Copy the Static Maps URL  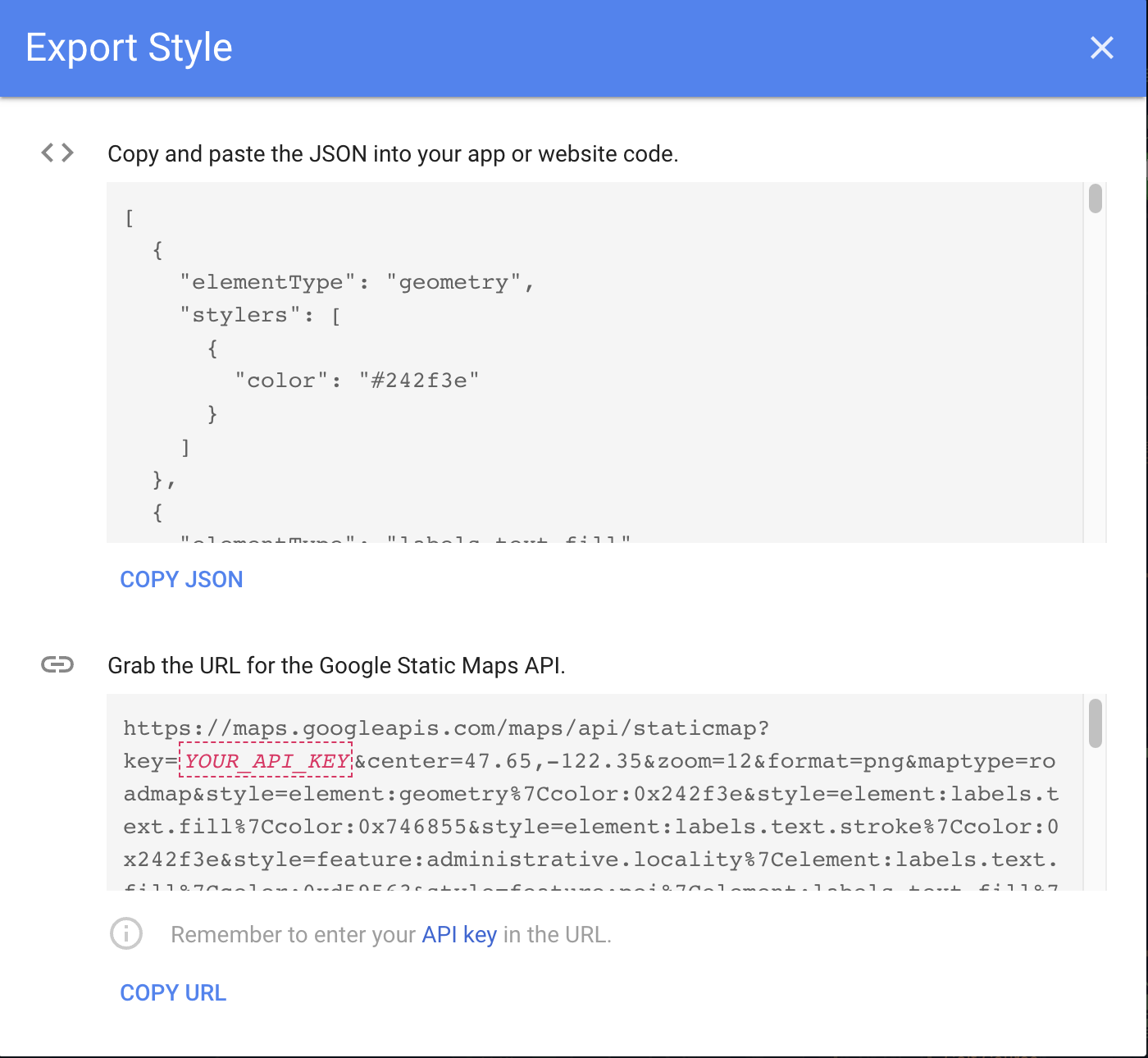pos(173,992)
